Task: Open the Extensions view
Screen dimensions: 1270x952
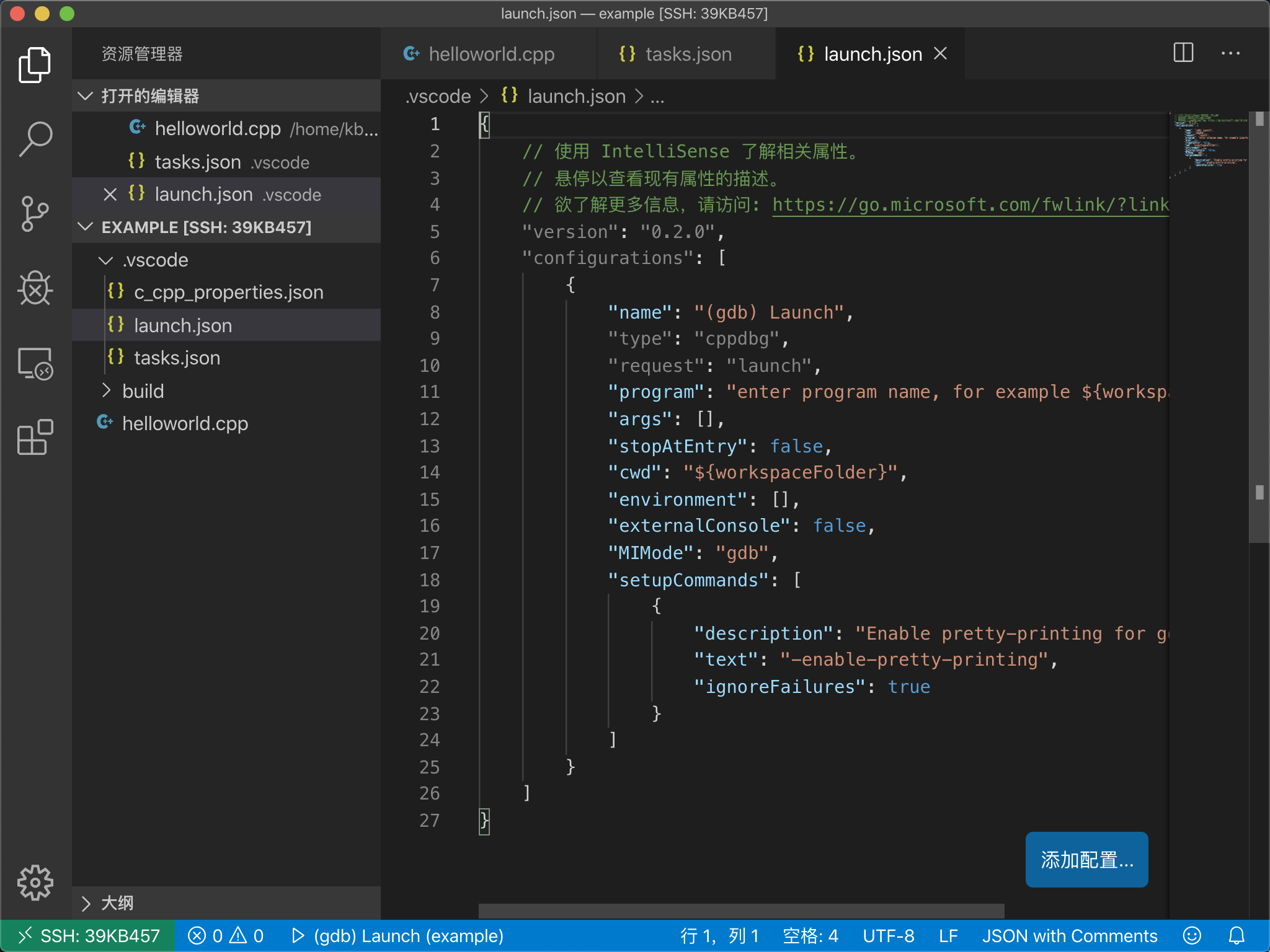Action: (35, 438)
